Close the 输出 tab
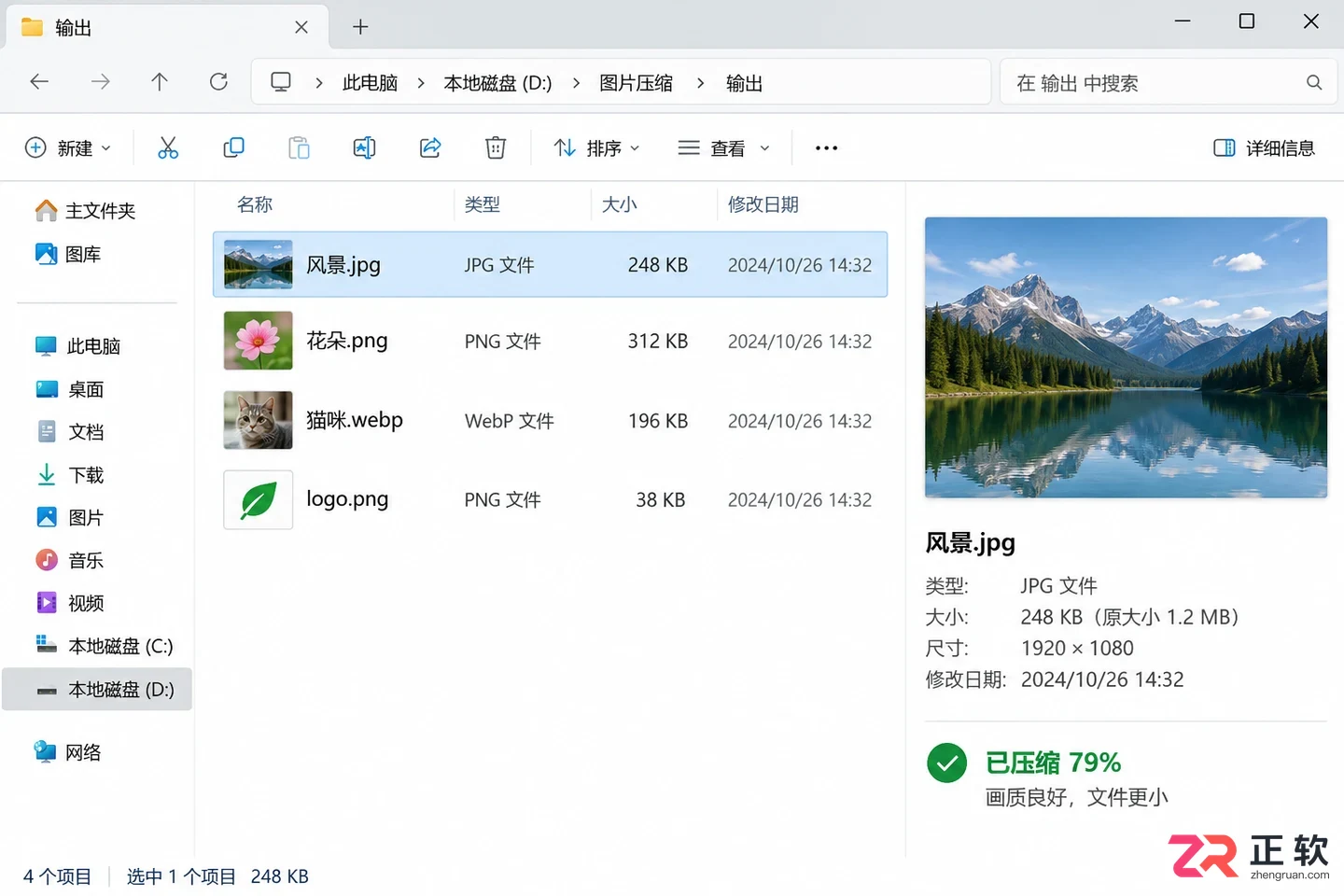 301,27
